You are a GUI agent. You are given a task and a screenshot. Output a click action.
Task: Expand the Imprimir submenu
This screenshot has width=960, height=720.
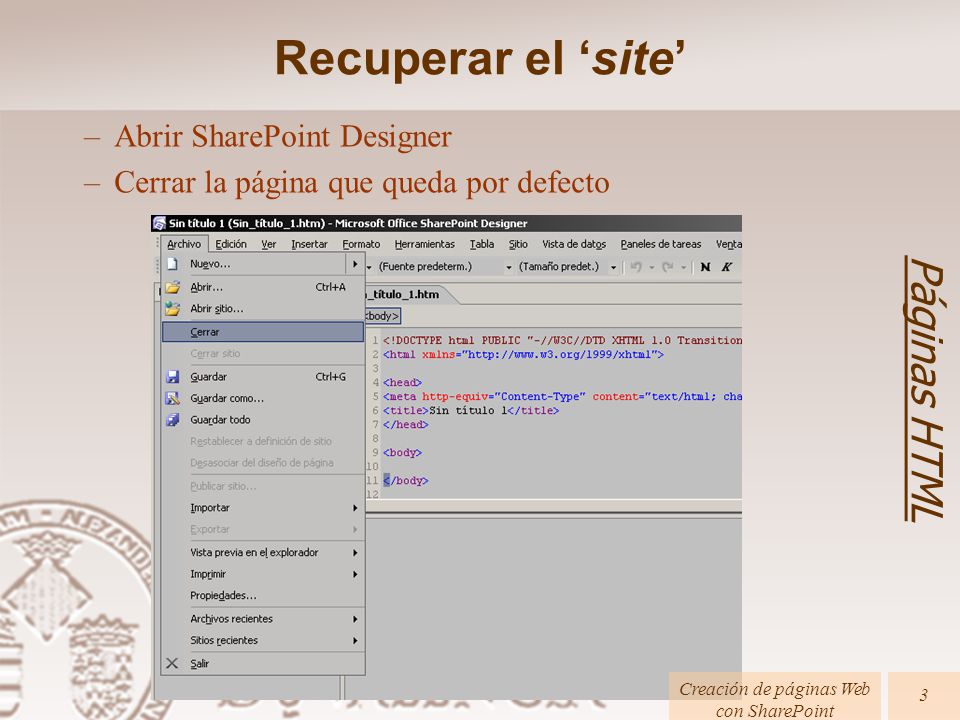[x=263, y=574]
